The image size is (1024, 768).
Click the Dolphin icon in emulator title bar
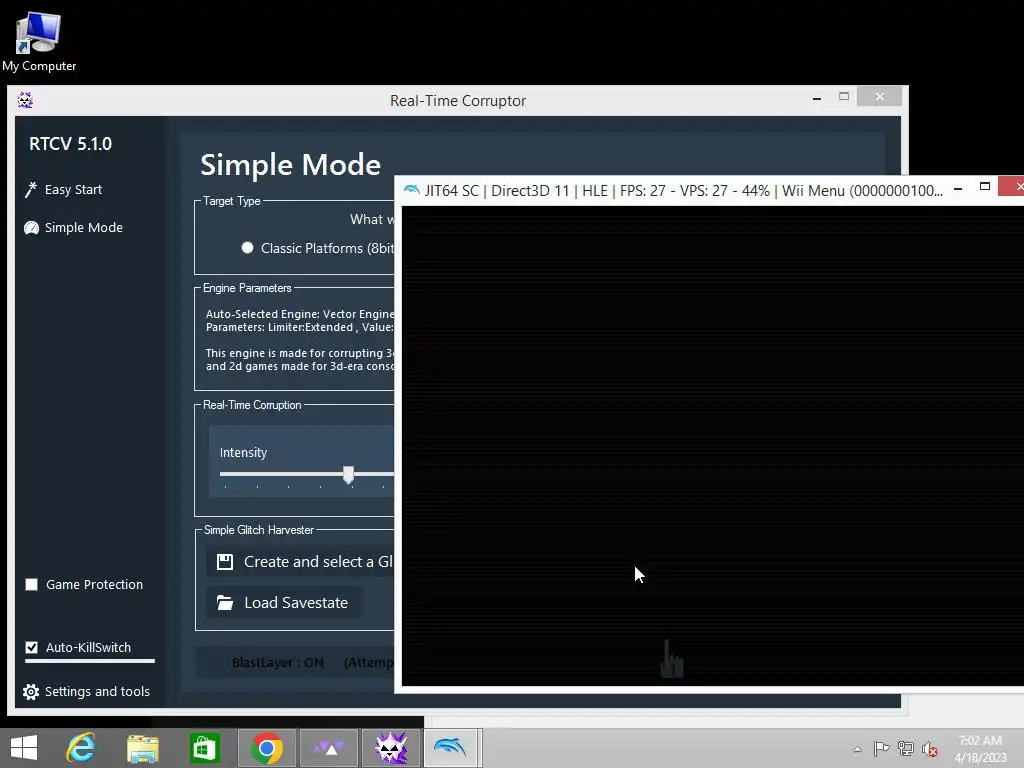(x=411, y=190)
